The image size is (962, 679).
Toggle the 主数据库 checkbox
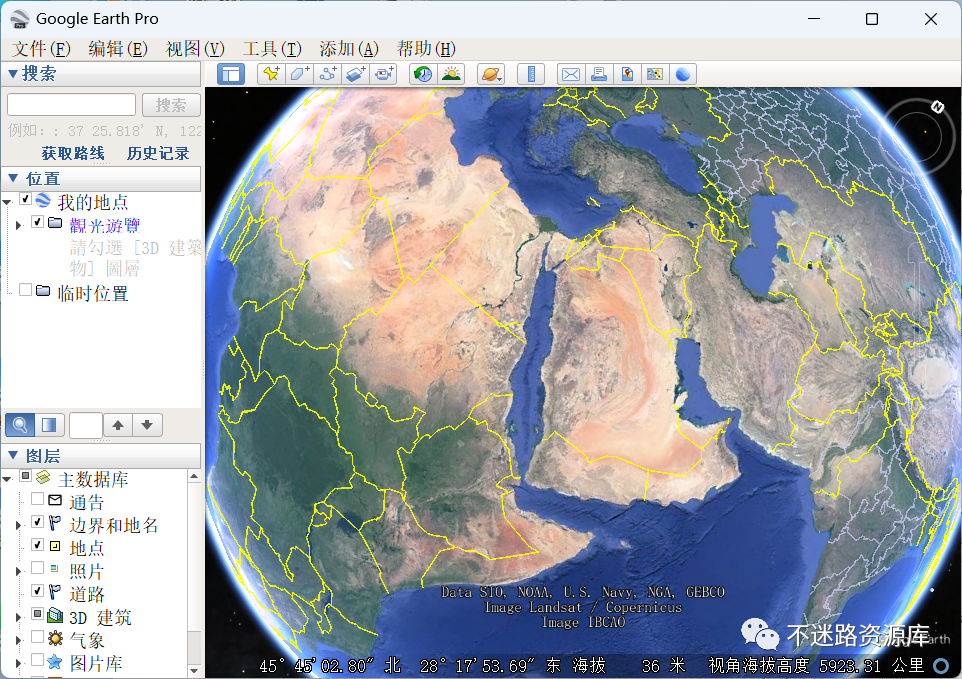[x=25, y=475]
